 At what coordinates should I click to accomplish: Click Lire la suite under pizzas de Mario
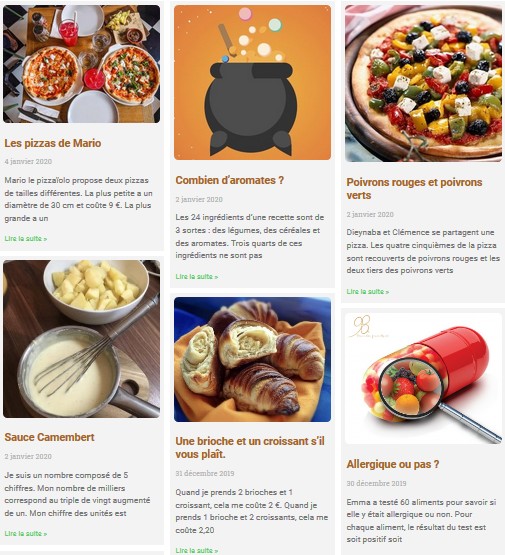tap(25, 239)
